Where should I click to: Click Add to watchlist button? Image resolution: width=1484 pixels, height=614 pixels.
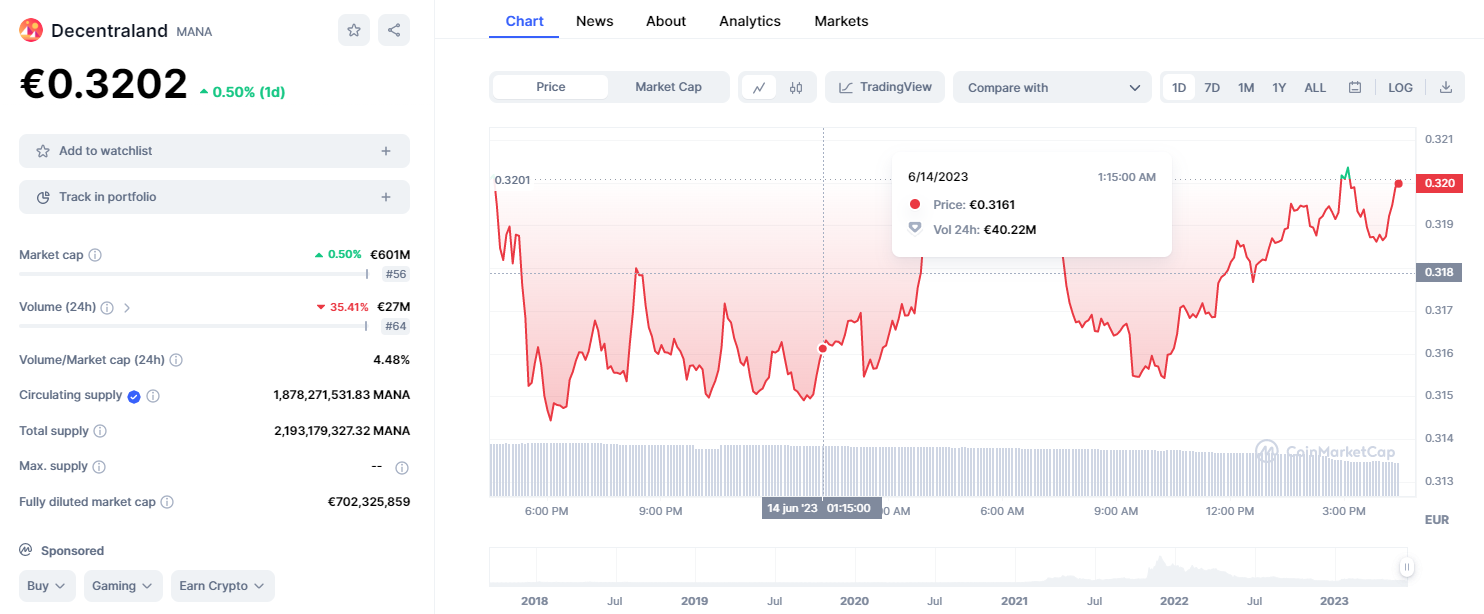tap(214, 151)
